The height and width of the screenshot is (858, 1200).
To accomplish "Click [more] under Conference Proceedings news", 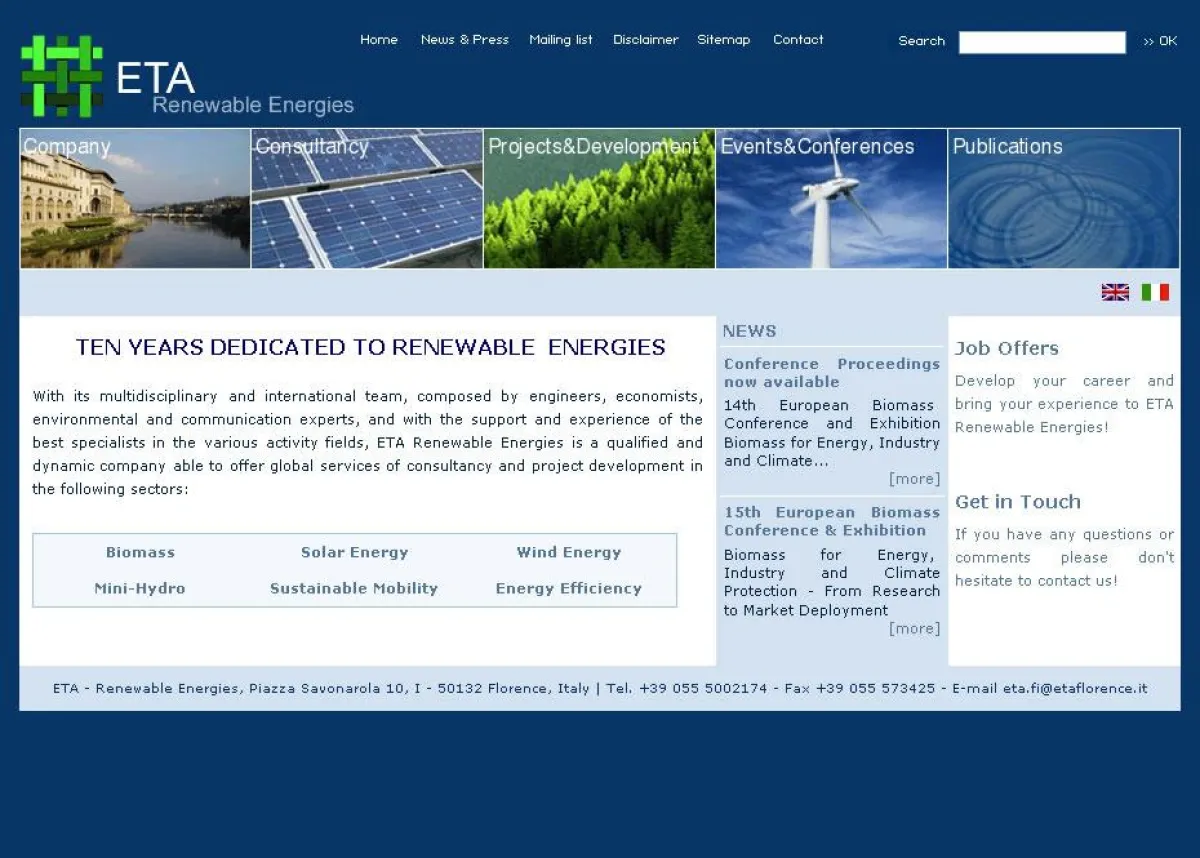I will [x=915, y=479].
